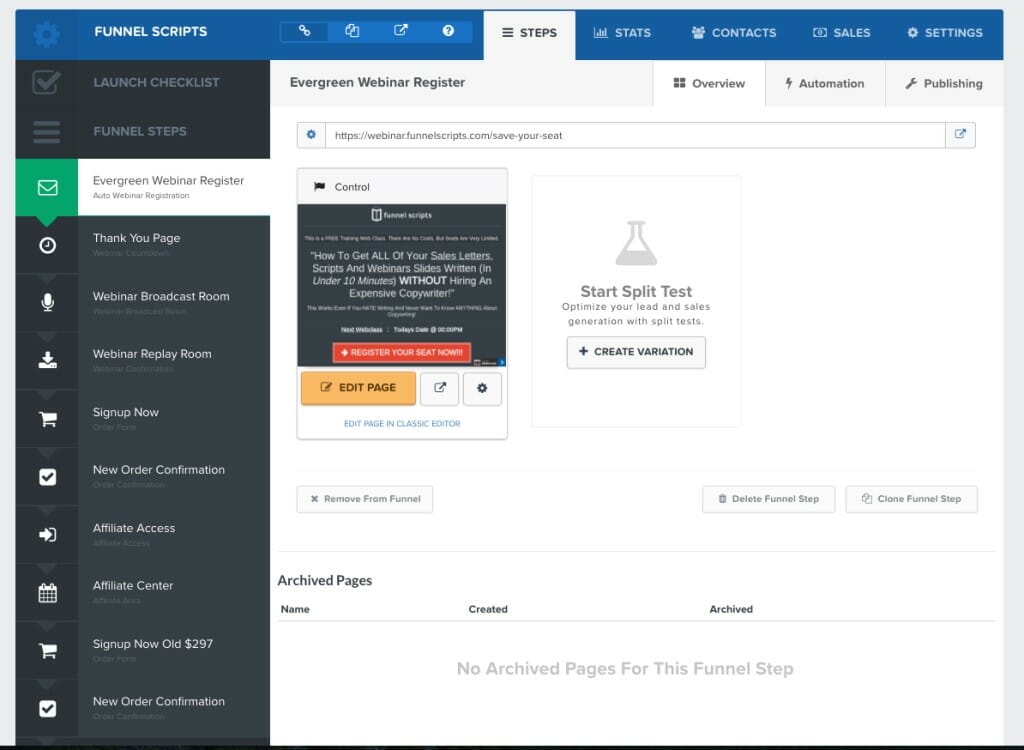Click the calendar icon for Affiliate Center
The height and width of the screenshot is (750, 1024).
pos(46,592)
